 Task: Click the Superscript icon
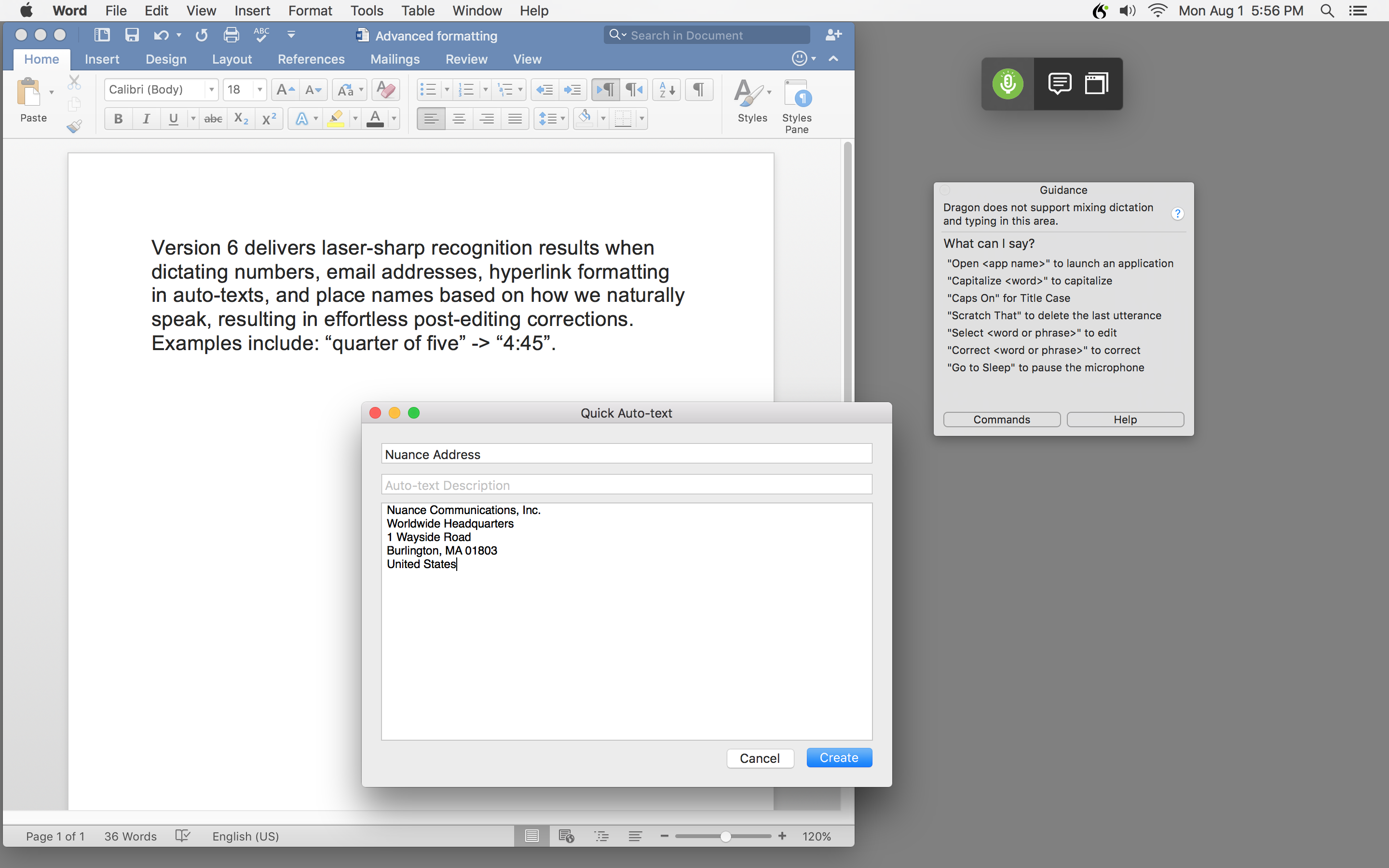[x=269, y=119]
